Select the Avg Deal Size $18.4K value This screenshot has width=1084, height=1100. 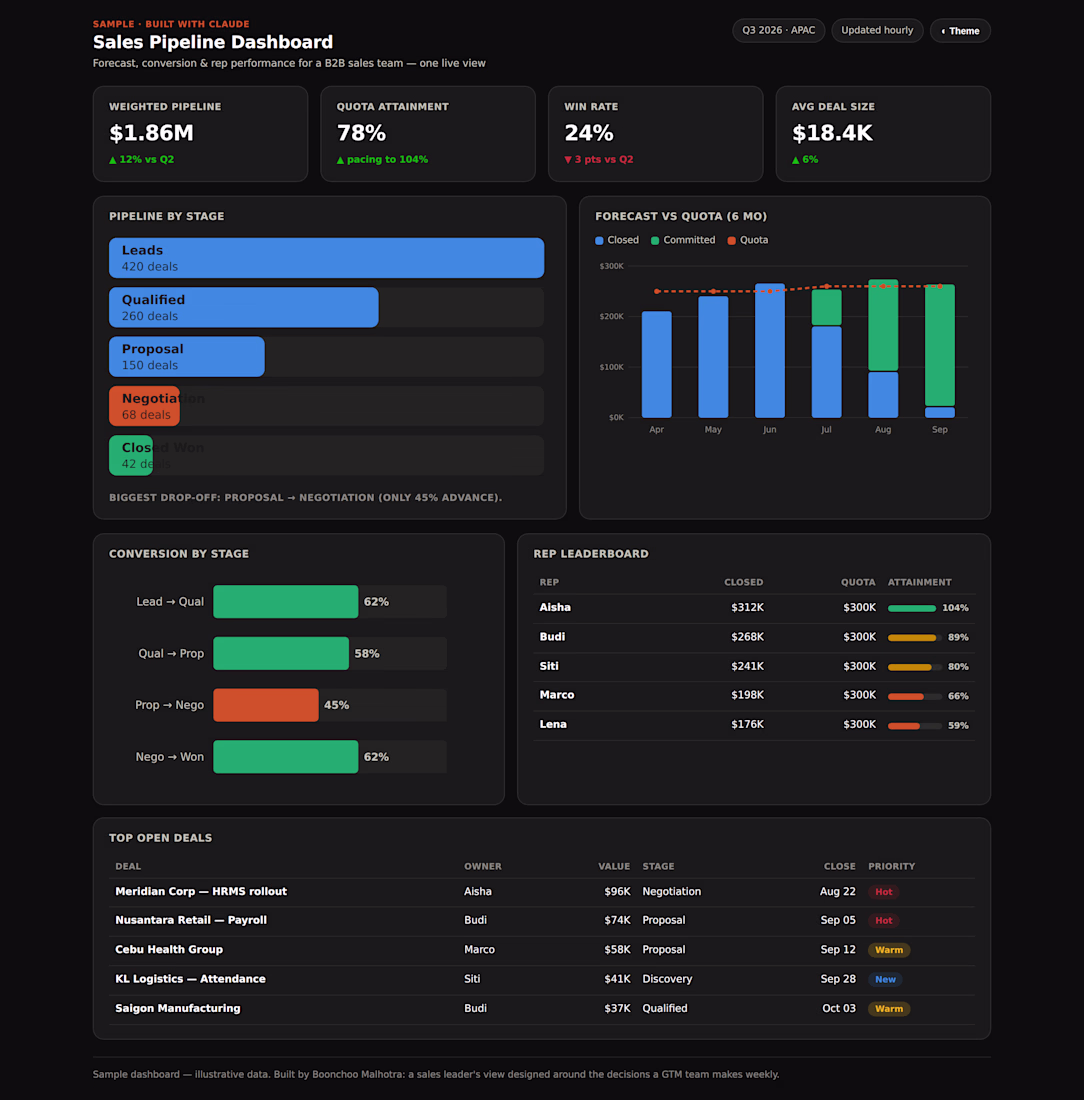coord(832,133)
